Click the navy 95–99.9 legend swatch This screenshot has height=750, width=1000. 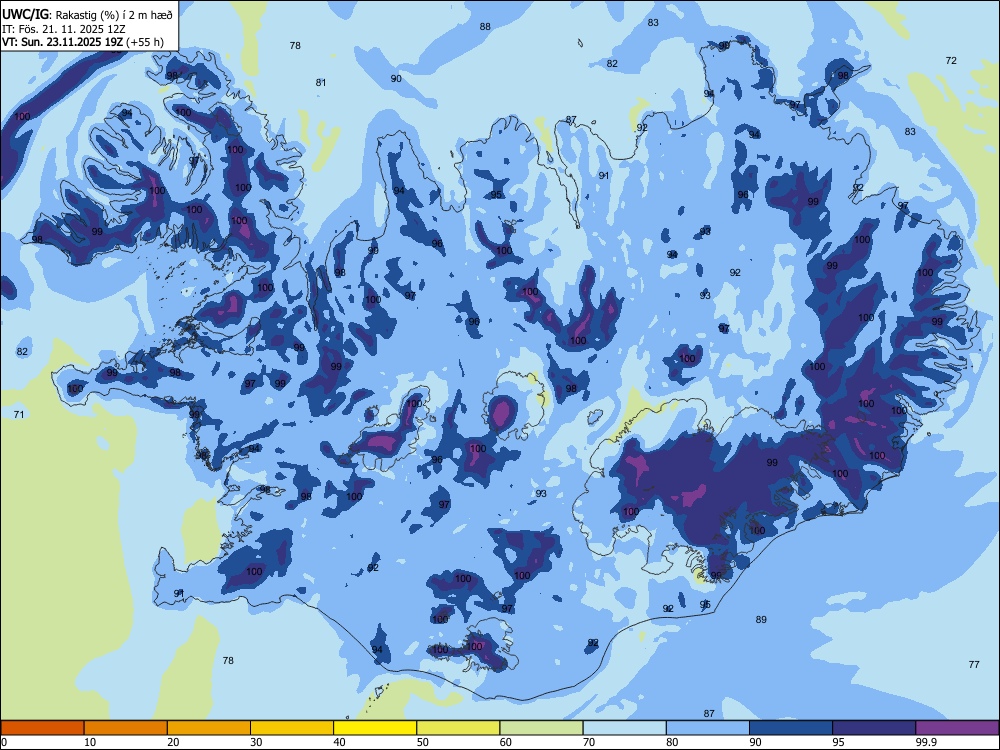click(874, 728)
